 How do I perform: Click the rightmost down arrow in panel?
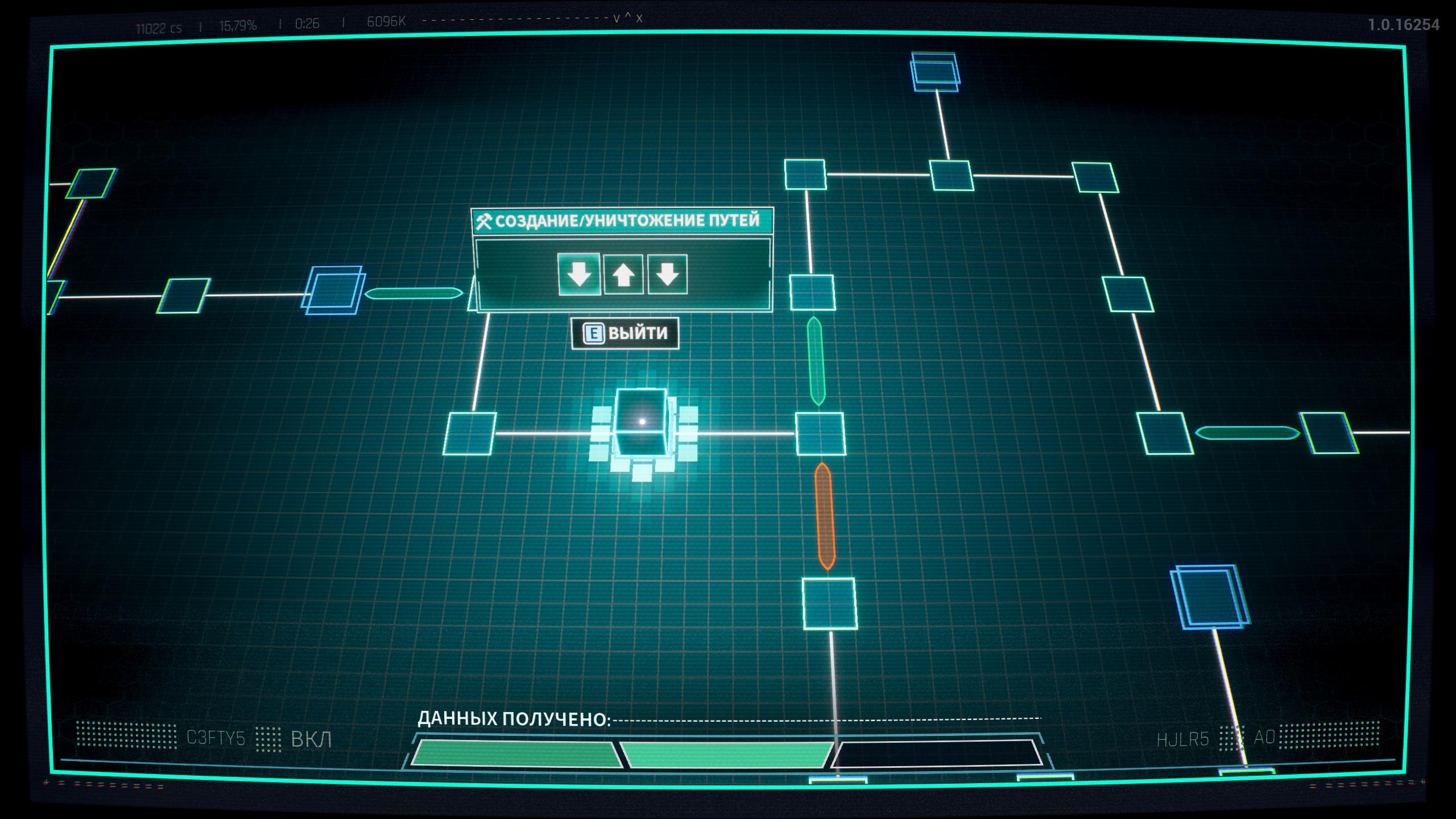pos(667,274)
